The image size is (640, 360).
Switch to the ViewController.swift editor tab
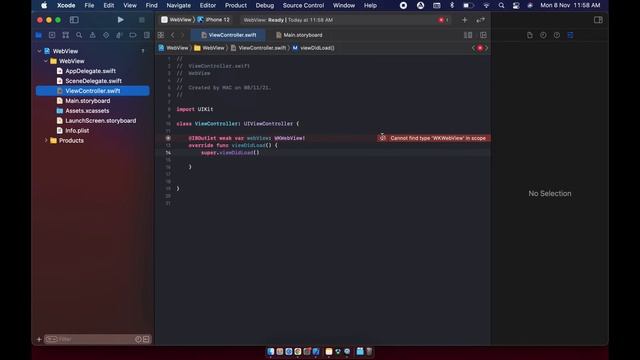tap(229, 35)
